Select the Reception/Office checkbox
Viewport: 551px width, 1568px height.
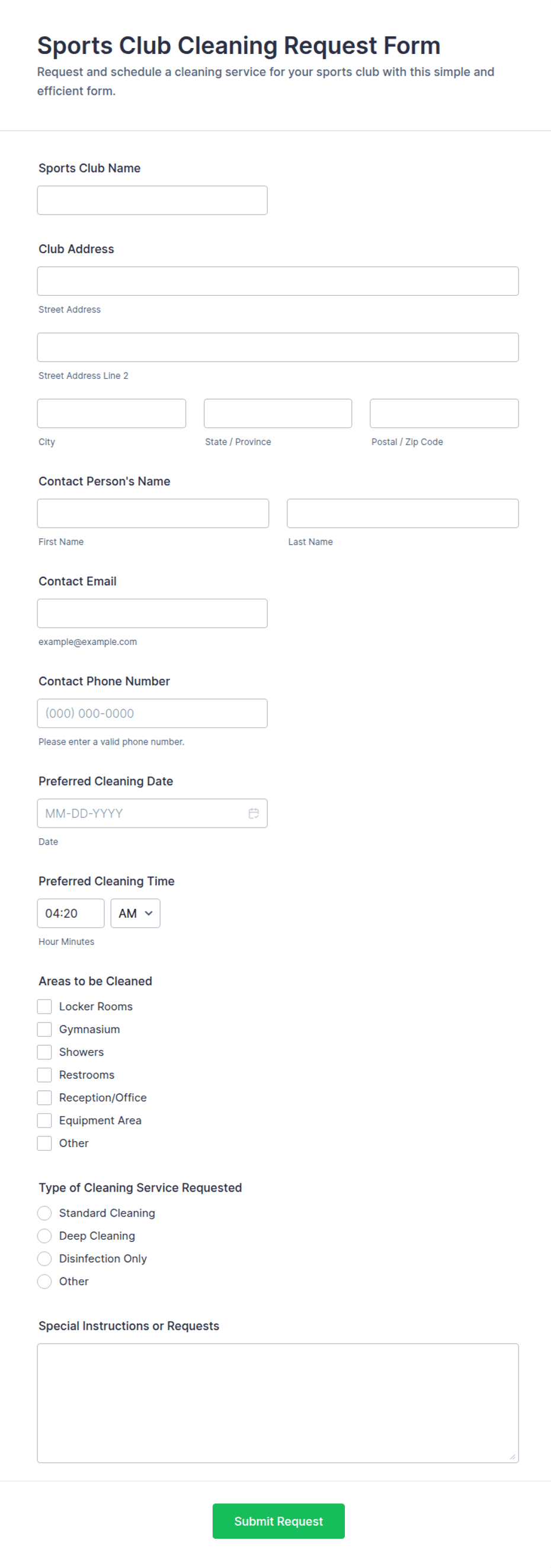(44, 1097)
